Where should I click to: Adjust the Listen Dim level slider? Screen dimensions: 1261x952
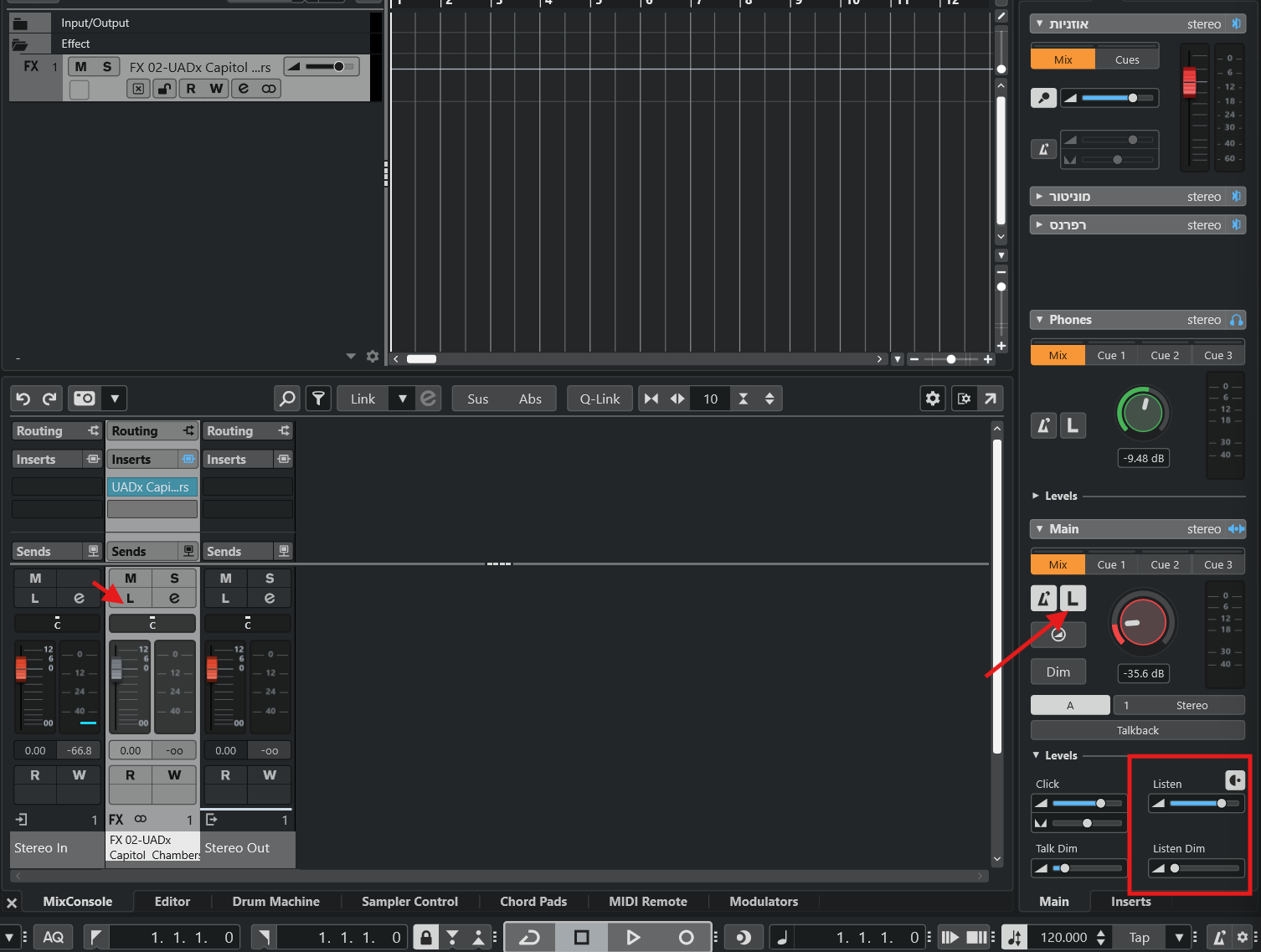pos(1197,868)
